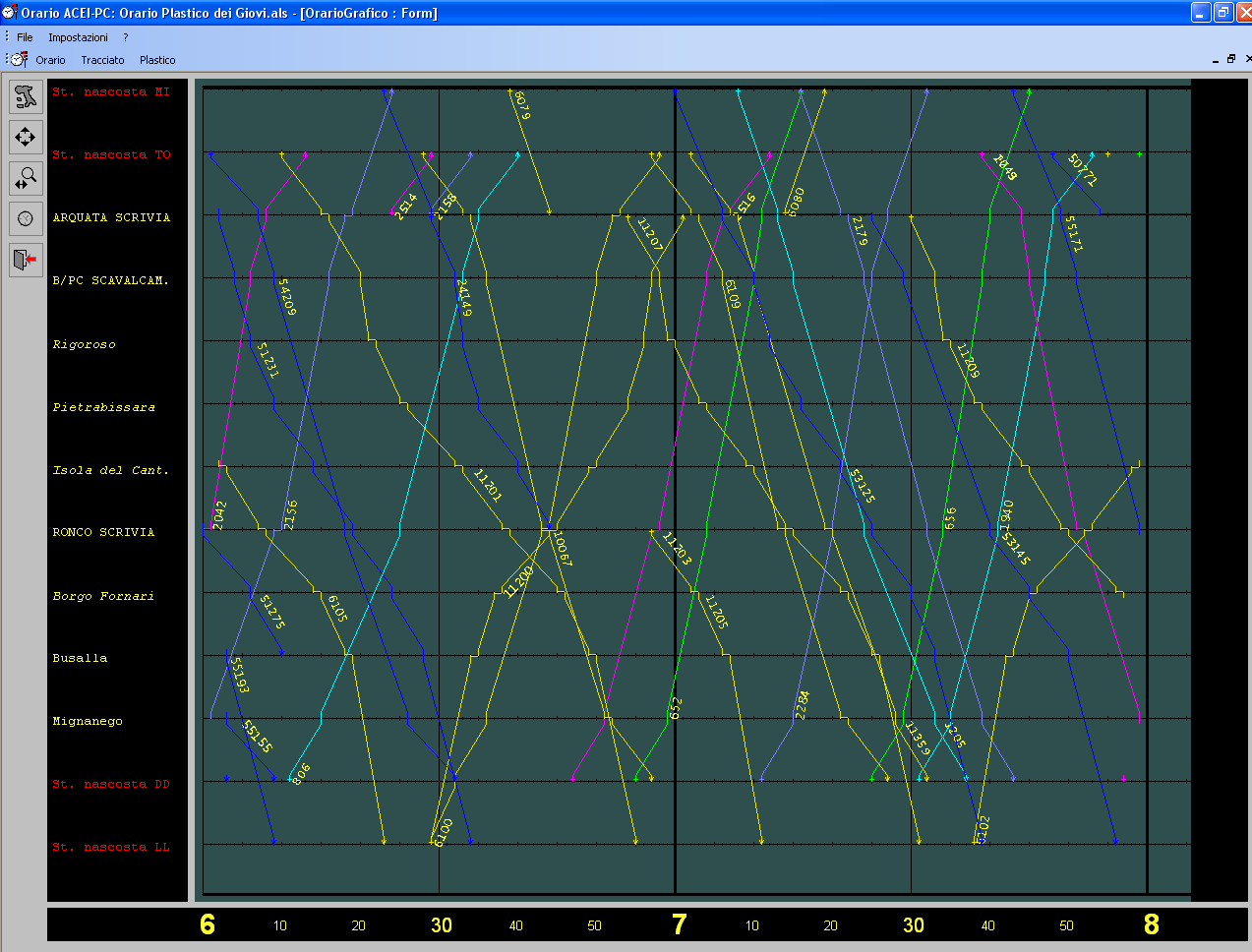Image resolution: width=1252 pixels, height=952 pixels.
Task: Select the Italy map view tool
Action: (25, 95)
